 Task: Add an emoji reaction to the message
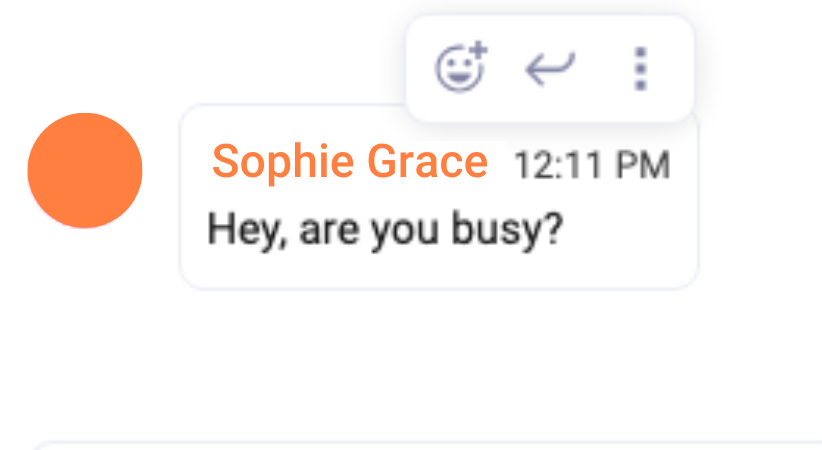461,68
